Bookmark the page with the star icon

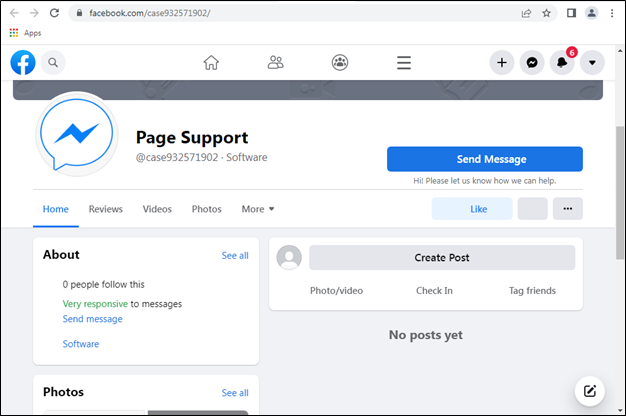[547, 13]
